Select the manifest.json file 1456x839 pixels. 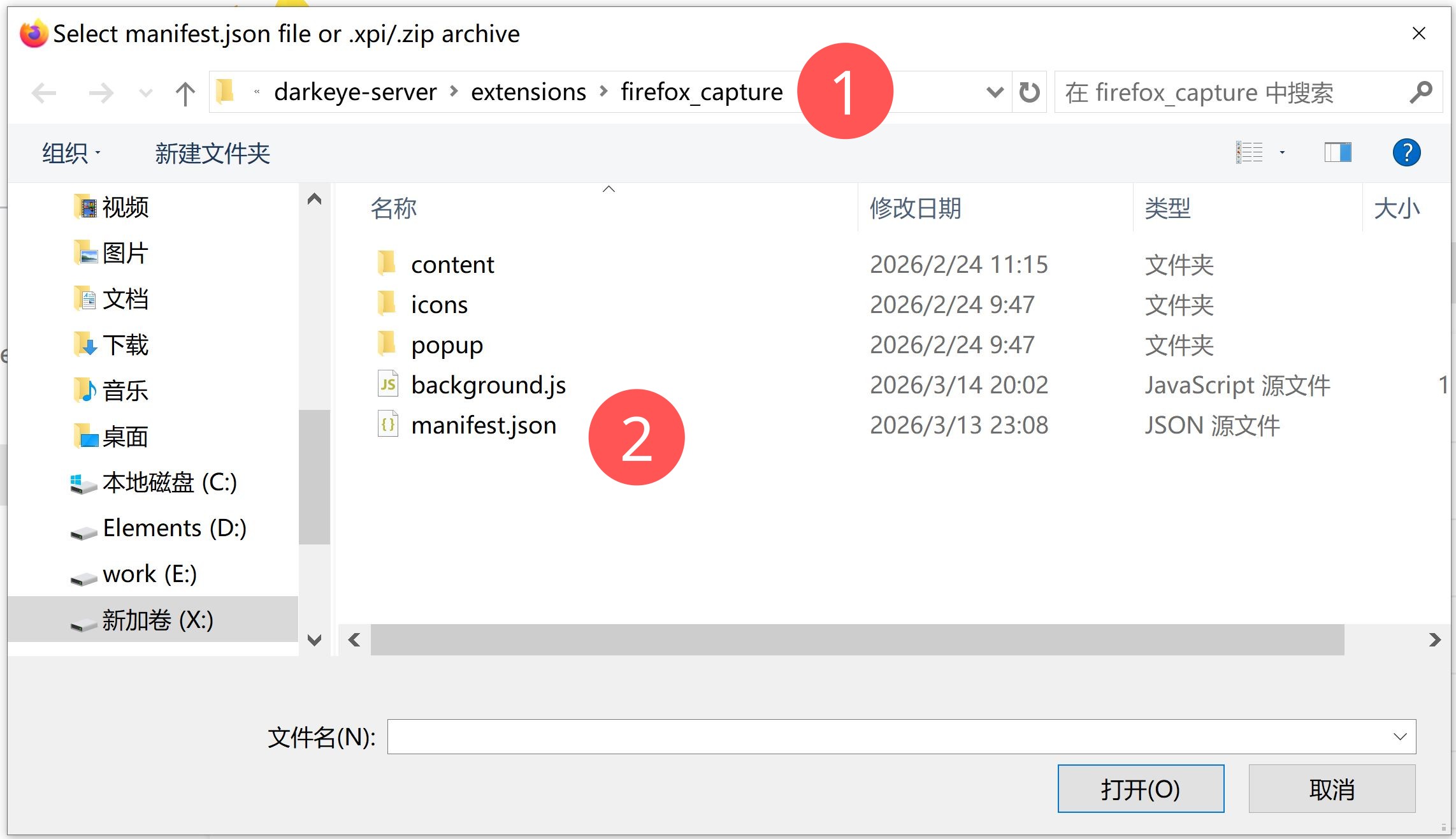tap(483, 425)
